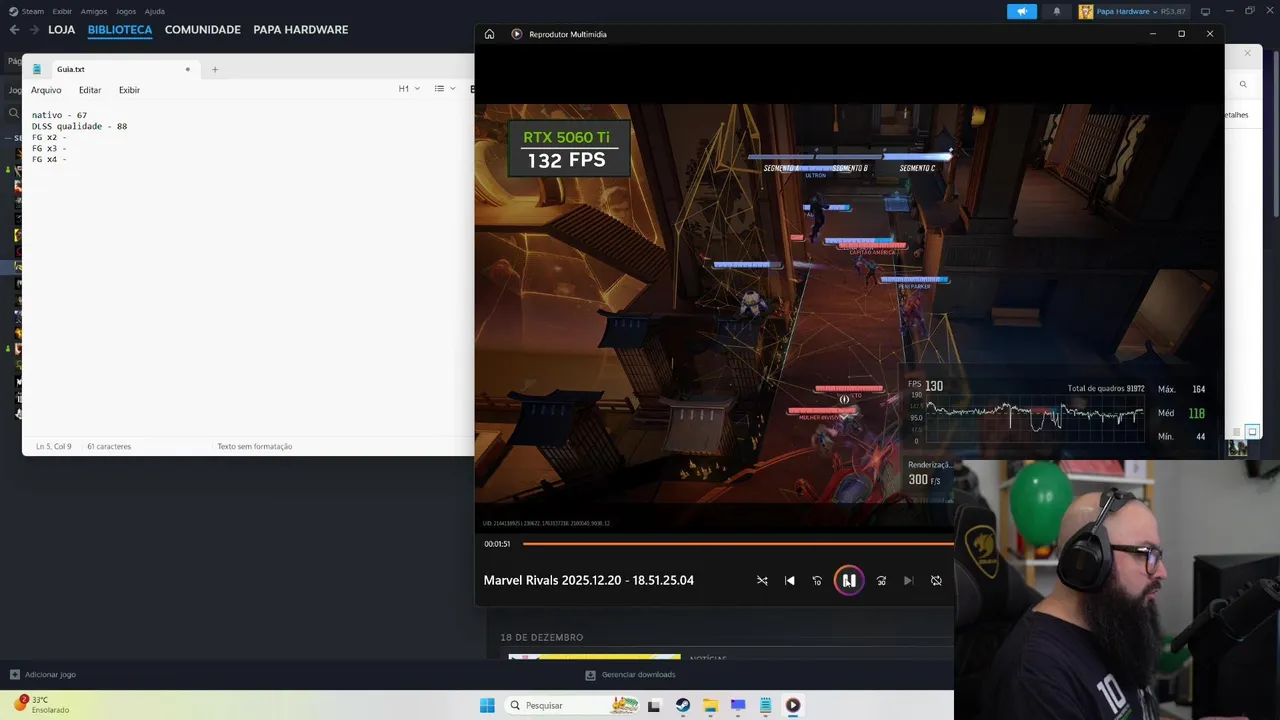Toggle repeat mode in the media player
This screenshot has height=720, width=1280.
tap(936, 580)
